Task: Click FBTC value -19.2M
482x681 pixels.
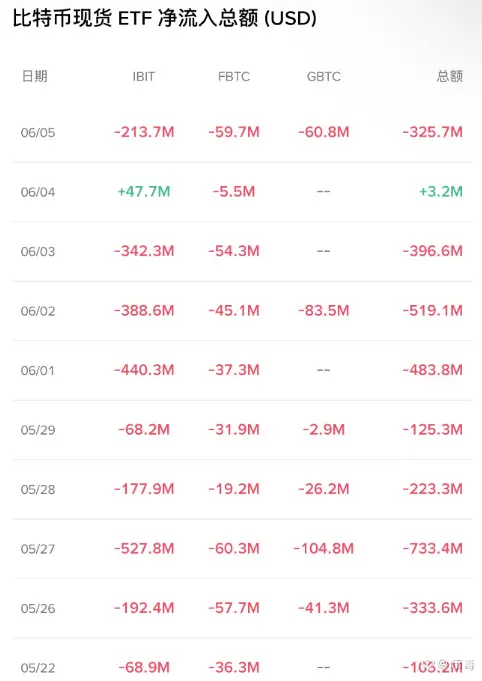Action: (x=234, y=489)
